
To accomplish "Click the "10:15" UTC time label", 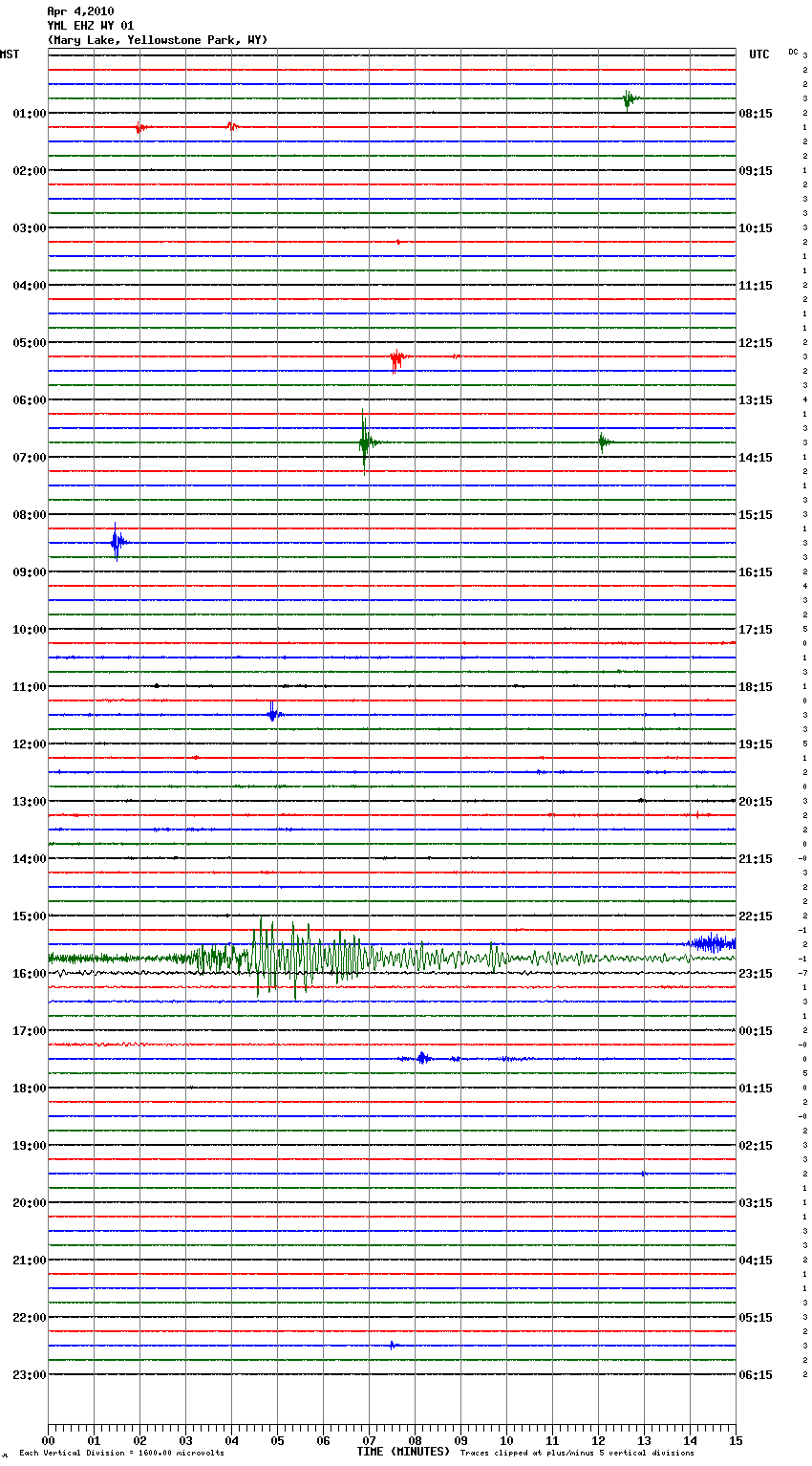I will tap(756, 228).
